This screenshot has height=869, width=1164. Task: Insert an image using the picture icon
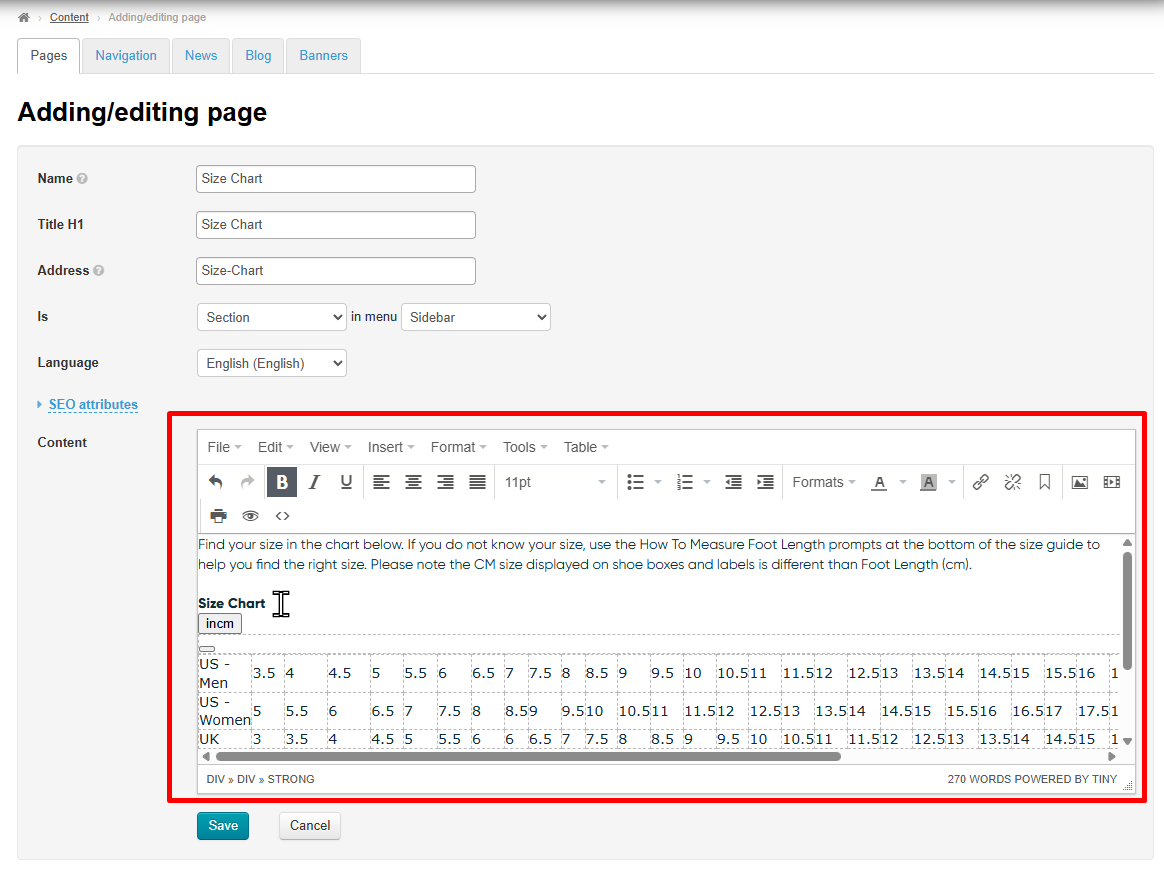(1079, 482)
